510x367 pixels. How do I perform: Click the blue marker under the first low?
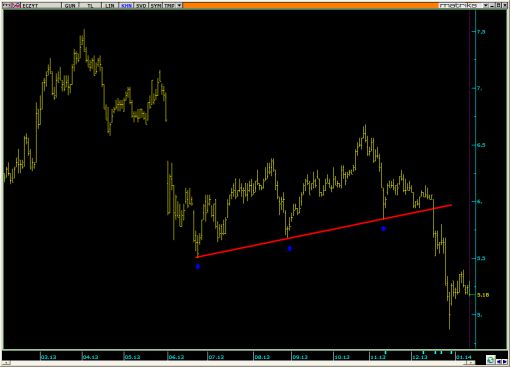point(198,266)
